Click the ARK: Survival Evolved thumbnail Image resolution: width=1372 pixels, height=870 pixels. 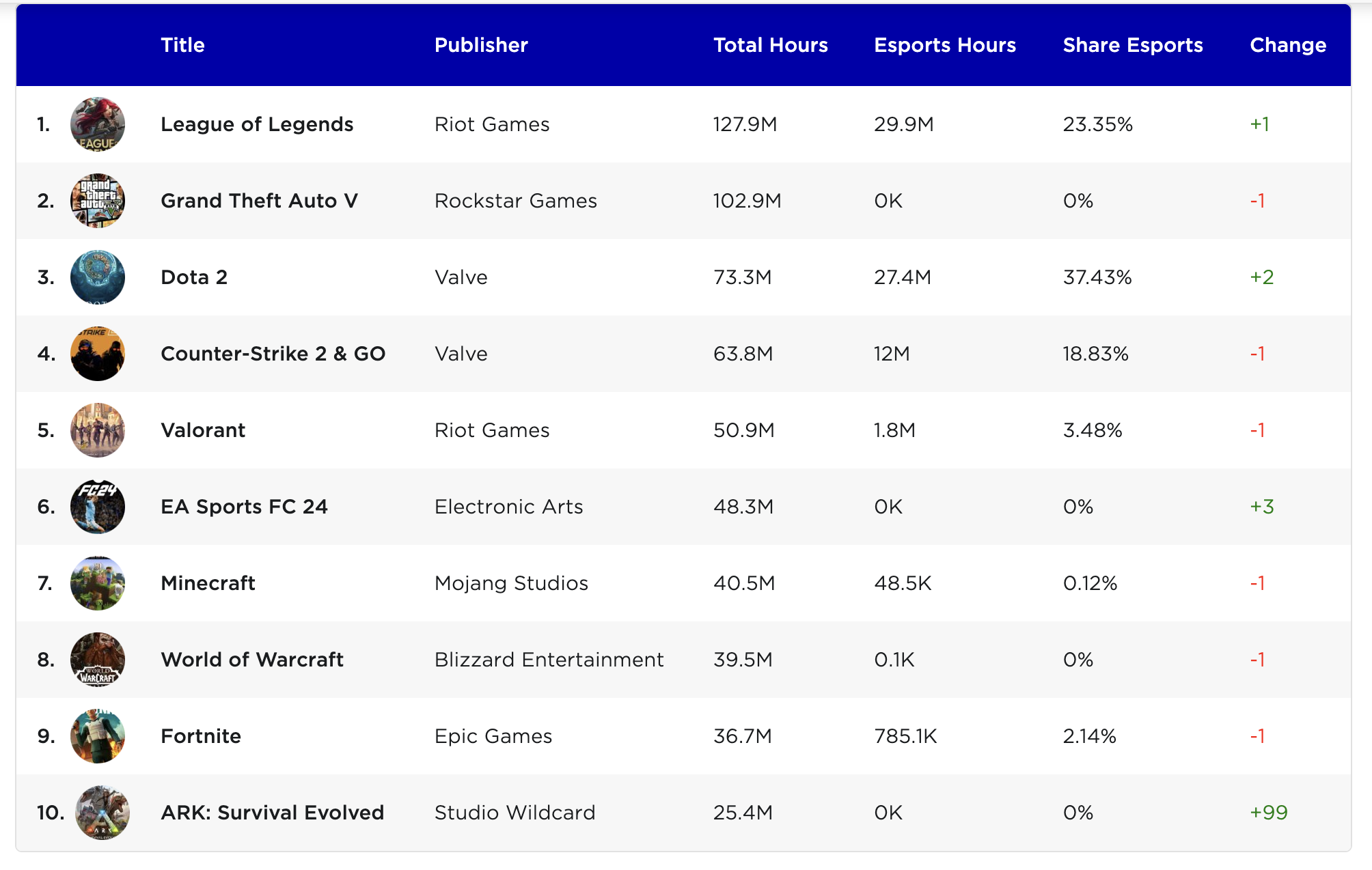click(x=102, y=813)
